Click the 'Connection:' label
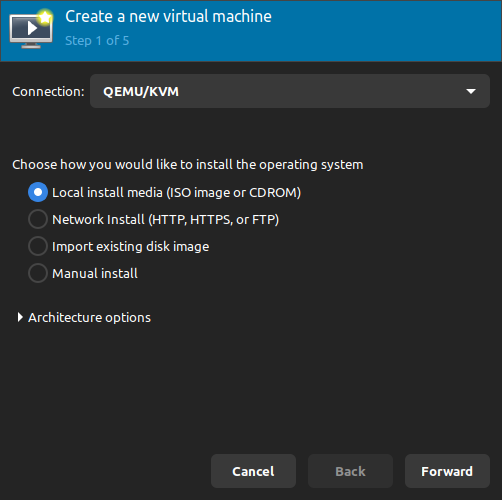Image resolution: width=502 pixels, height=500 pixels. pyautogui.click(x=48, y=91)
